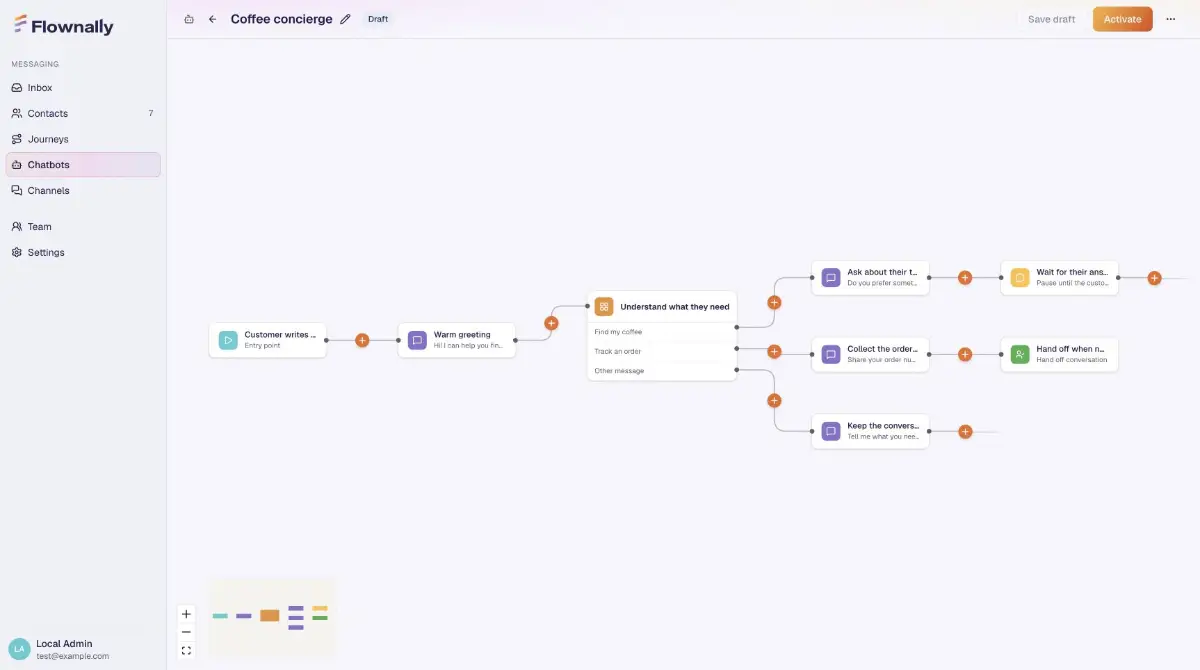1200x670 pixels.
Task: Click the LA avatar
Action: (19, 649)
